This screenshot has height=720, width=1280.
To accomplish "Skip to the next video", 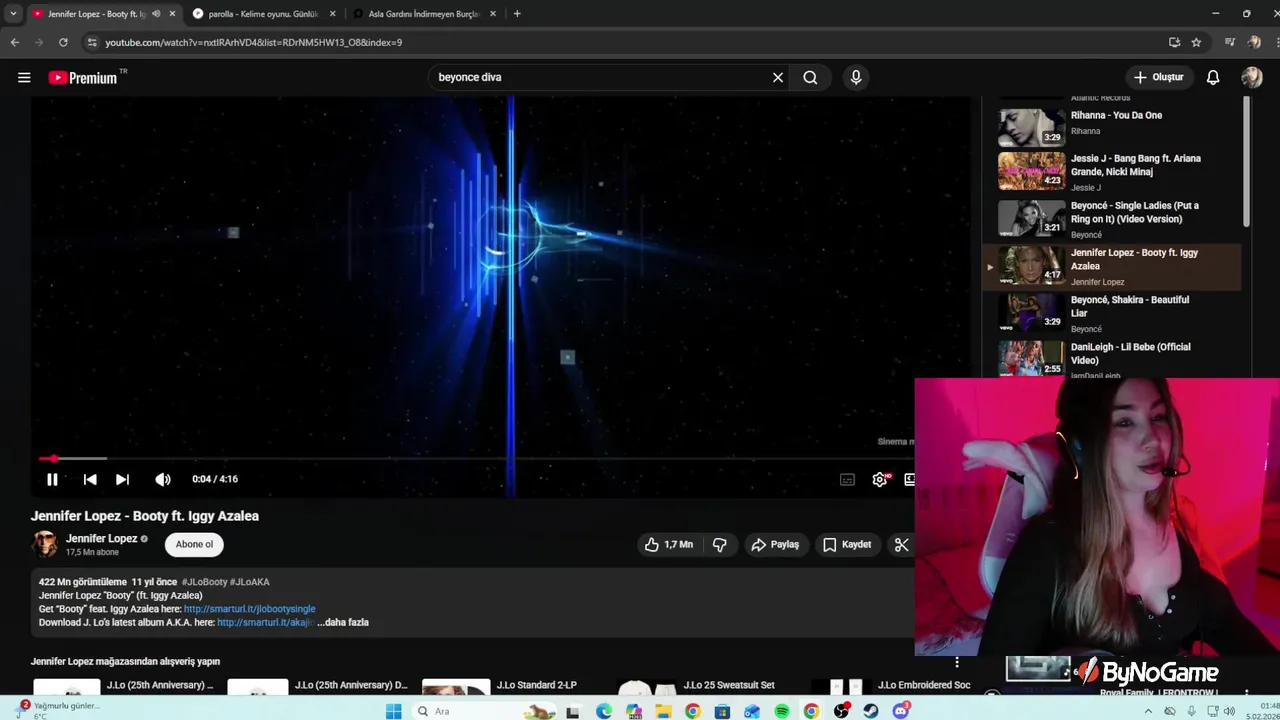I will coord(122,479).
